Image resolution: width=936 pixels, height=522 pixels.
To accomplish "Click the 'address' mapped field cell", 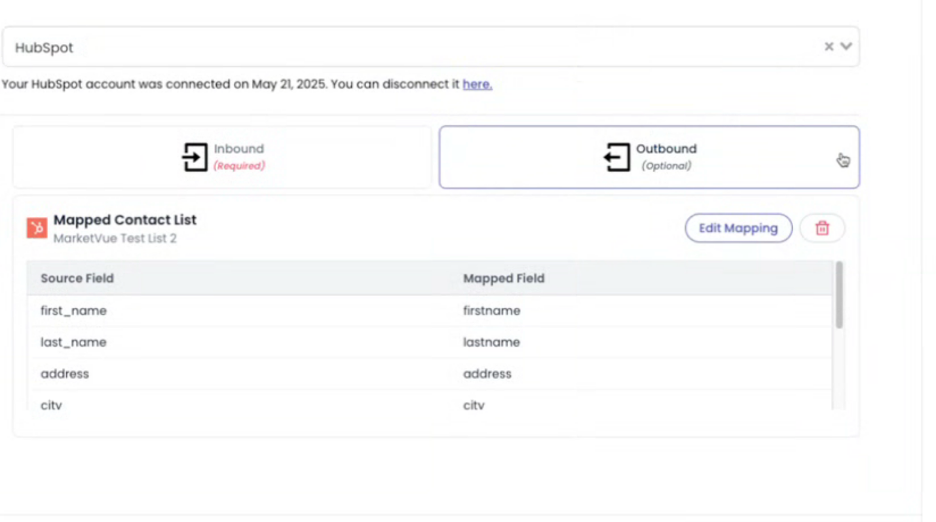I will (x=487, y=374).
